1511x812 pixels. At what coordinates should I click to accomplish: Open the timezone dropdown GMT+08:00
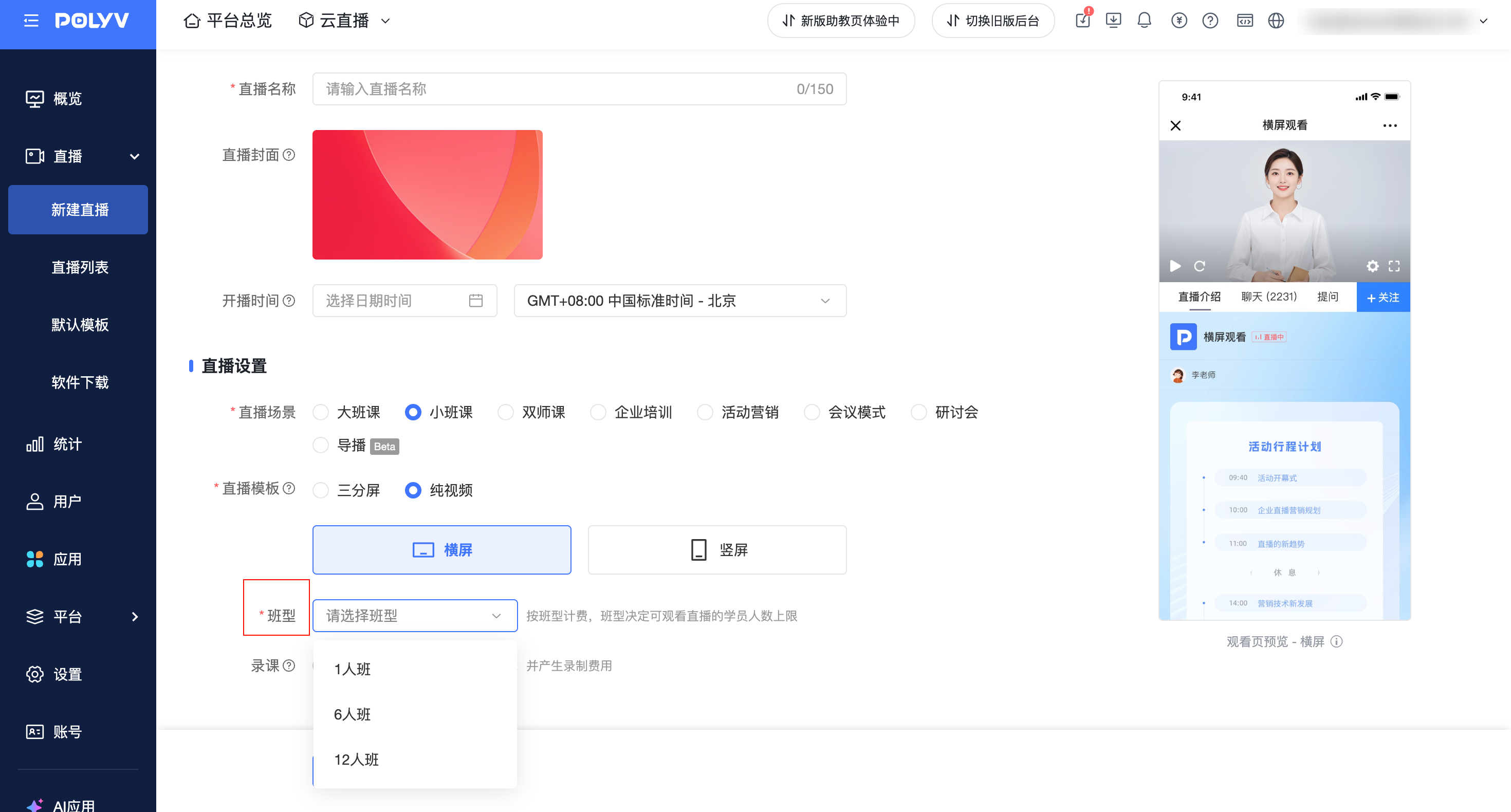click(x=680, y=301)
